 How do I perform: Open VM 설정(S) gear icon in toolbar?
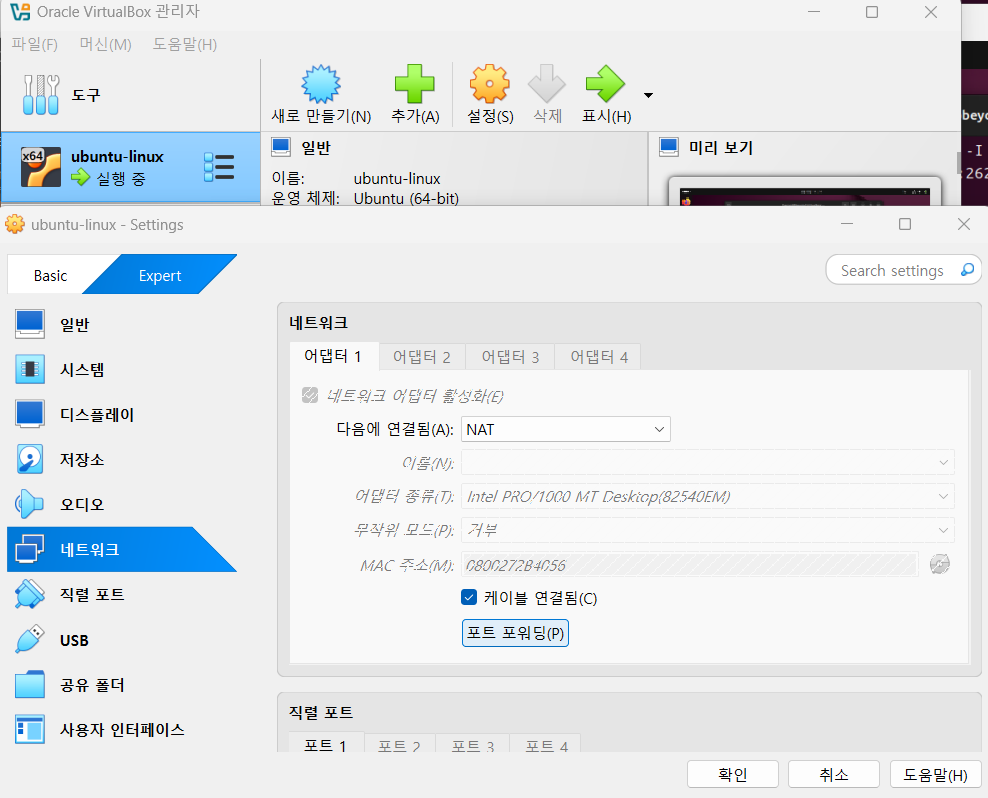(x=490, y=84)
